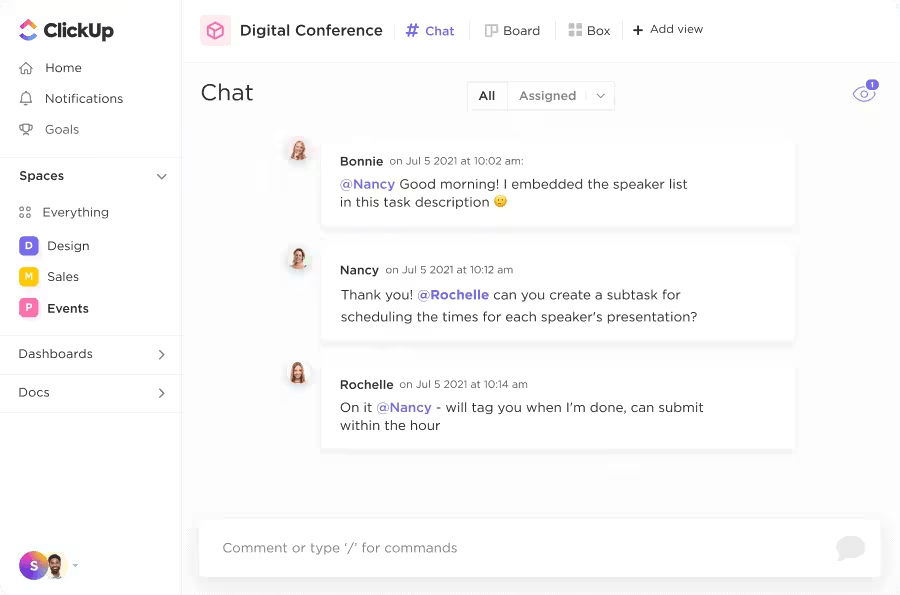Viewport: 900px width, 595px height.
Task: Toggle the watchers eye icon
Action: (x=863, y=94)
